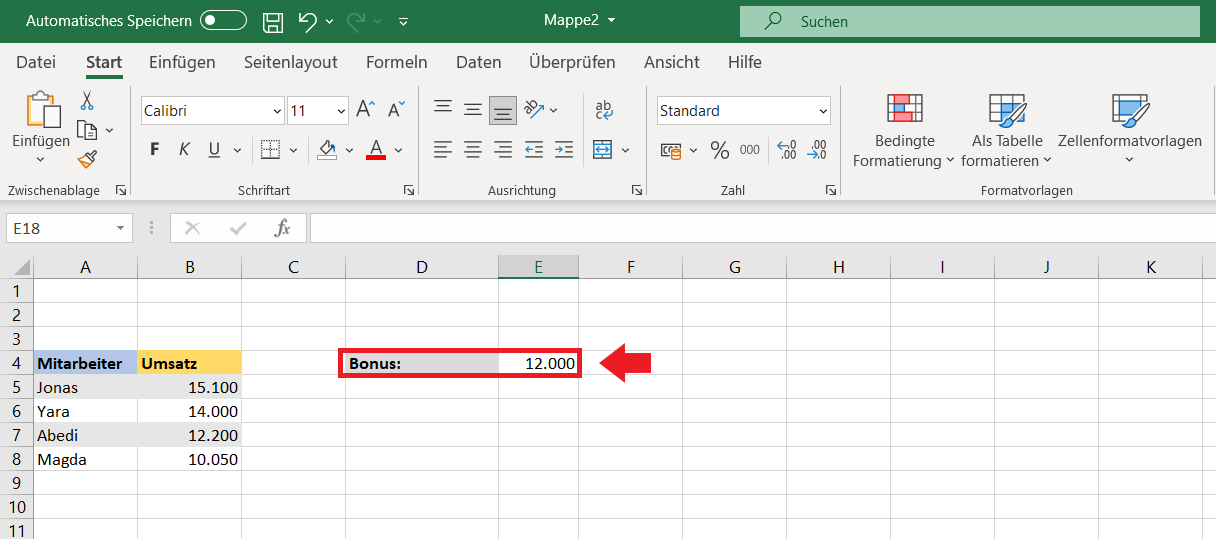The height and width of the screenshot is (539, 1216).
Task: Toggle underline U formatting
Action: coord(214,150)
